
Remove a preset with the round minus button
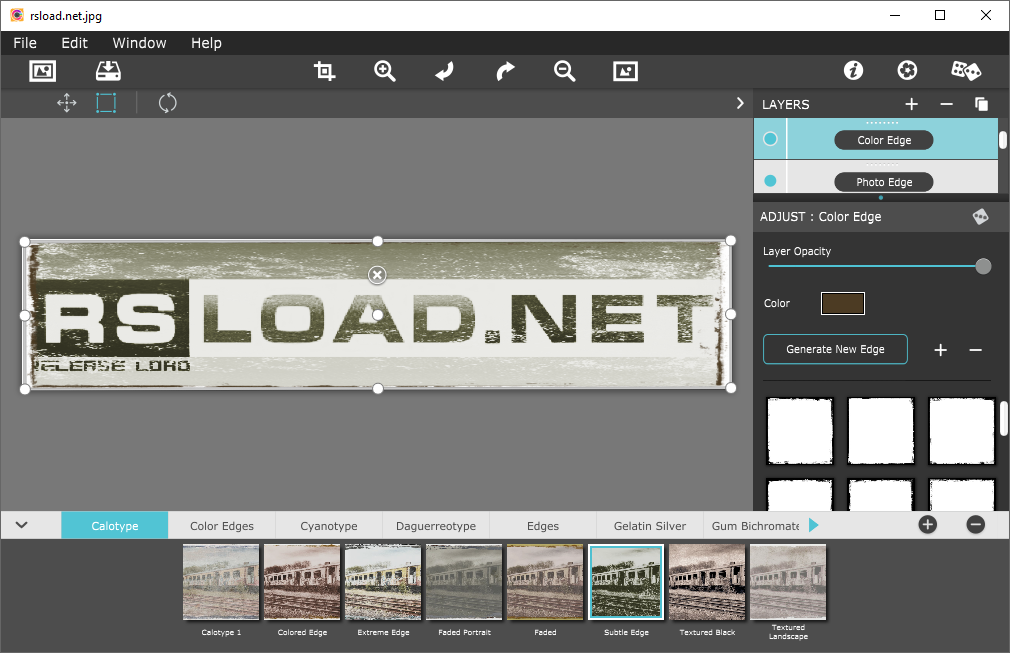975,525
